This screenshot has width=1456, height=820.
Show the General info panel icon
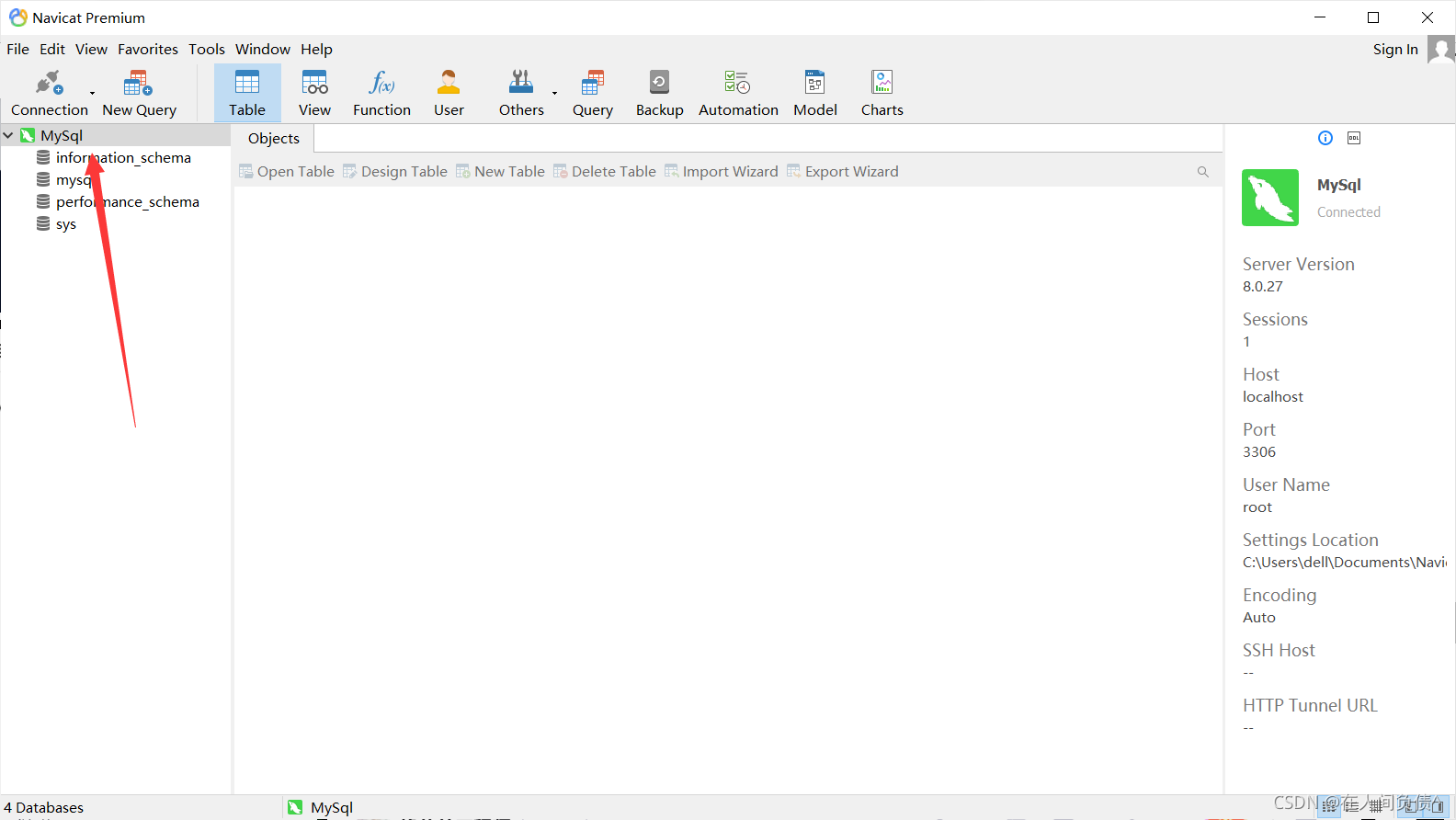click(x=1325, y=138)
